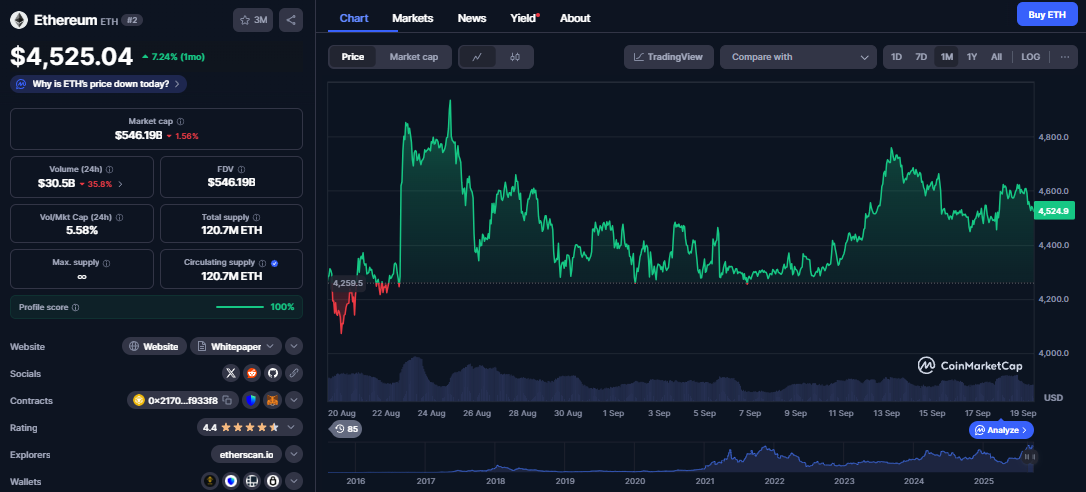The image size is (1086, 492).
Task: Open the Chart tab
Action: (x=354, y=18)
